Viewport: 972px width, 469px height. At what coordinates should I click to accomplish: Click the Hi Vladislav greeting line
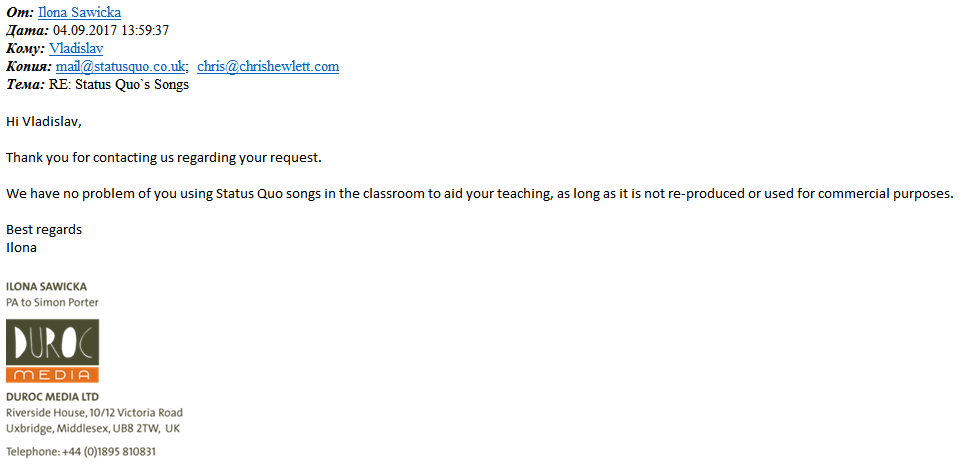pos(43,121)
